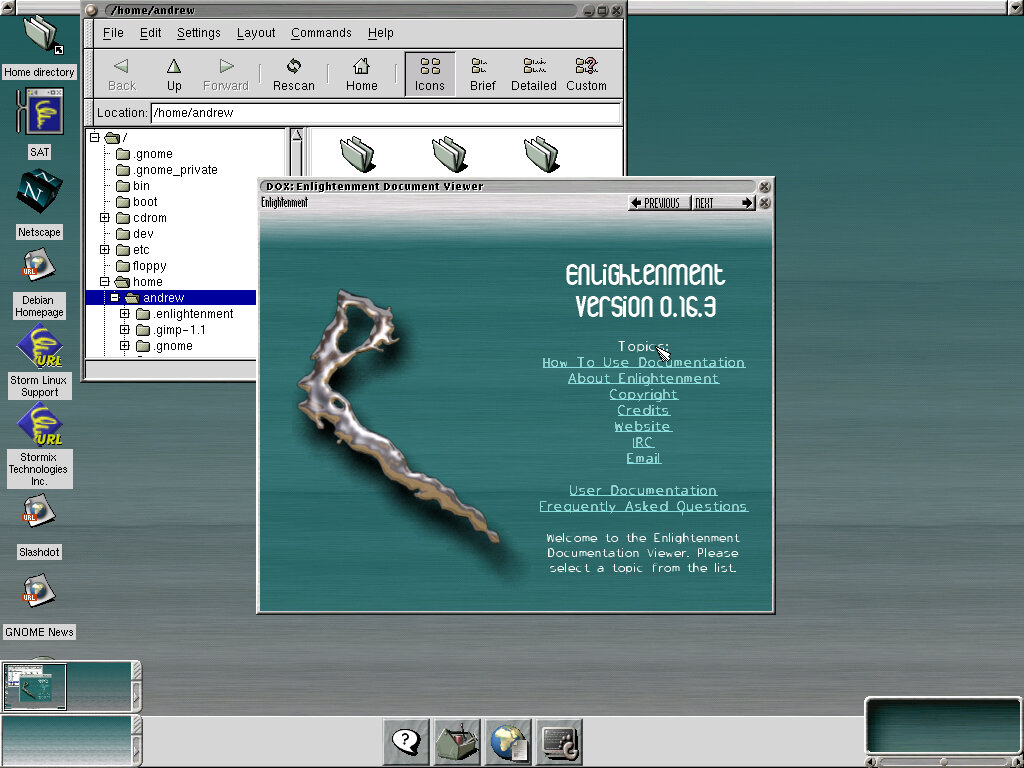Open Frequently Asked Questions link
The width and height of the screenshot is (1024, 768).
(643, 507)
